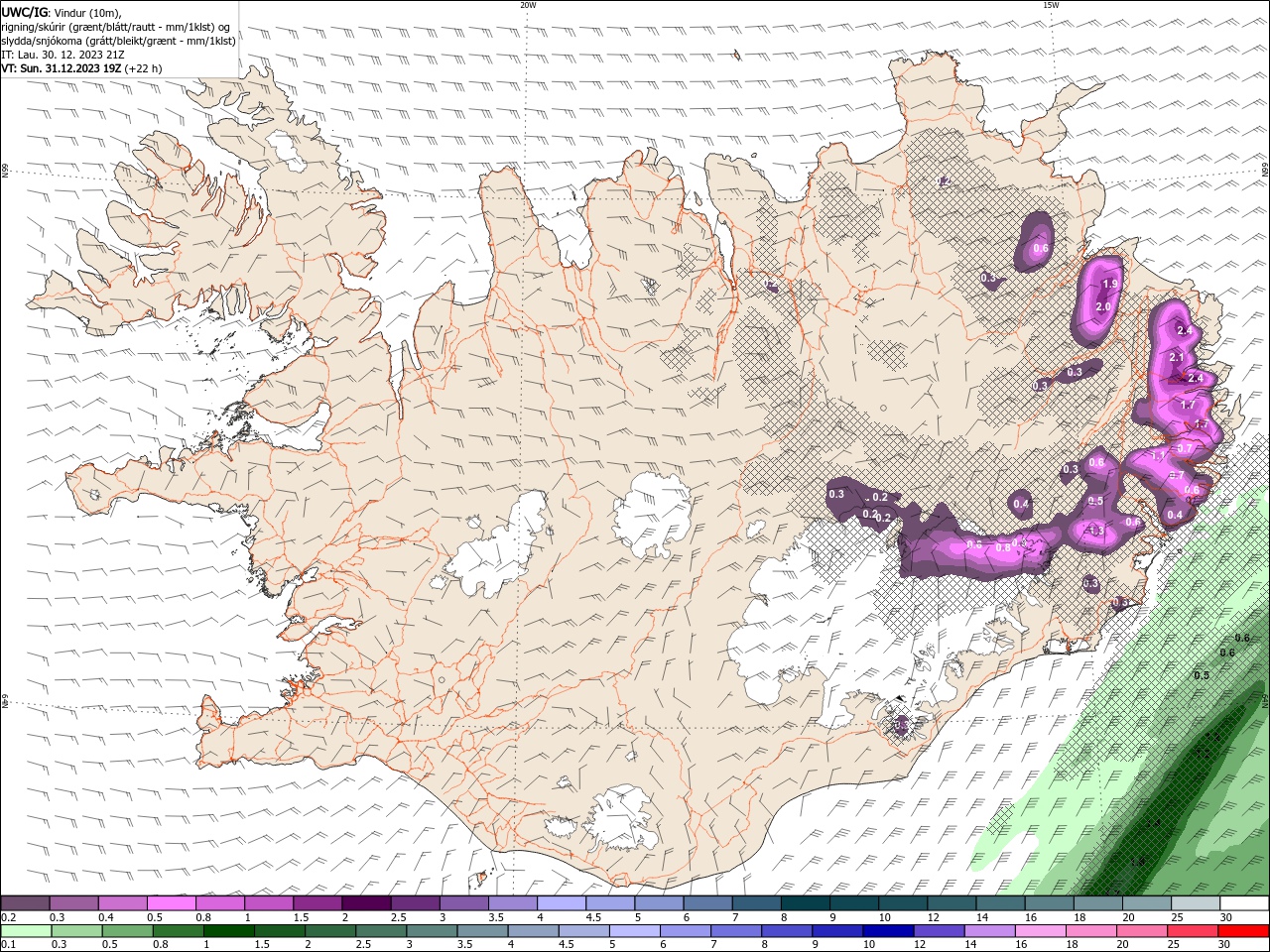Select the bottom legend swatch labeled 0.5
Screen dimensions: 1270x952
(x=128, y=931)
